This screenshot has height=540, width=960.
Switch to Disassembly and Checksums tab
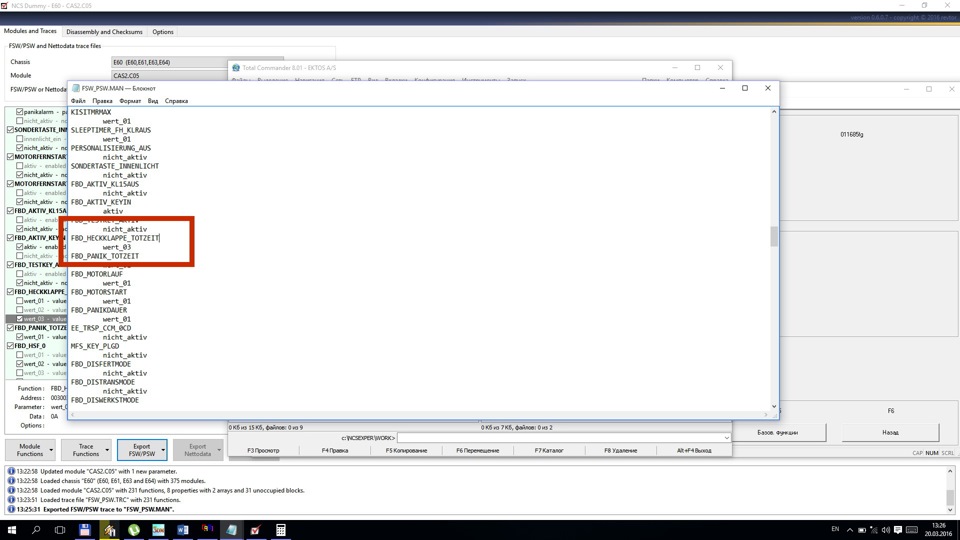104,32
